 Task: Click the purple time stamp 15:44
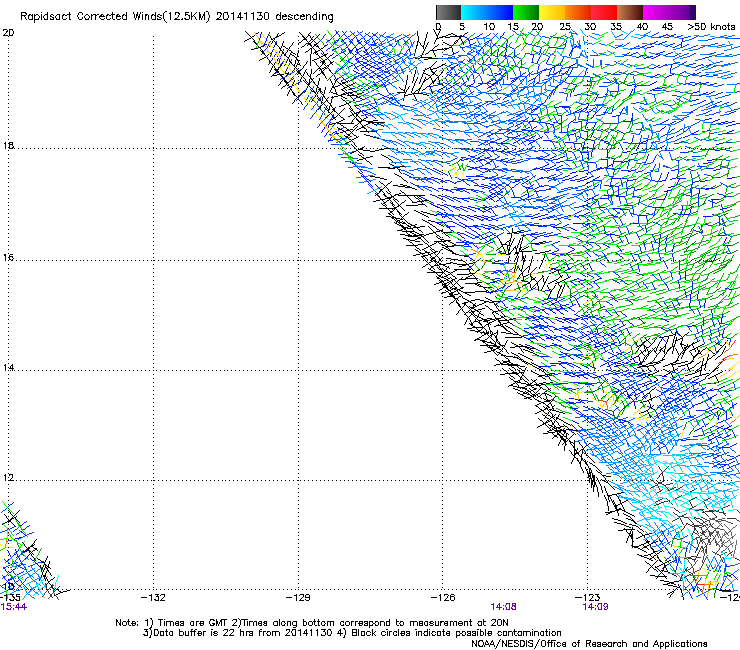pos(14,607)
